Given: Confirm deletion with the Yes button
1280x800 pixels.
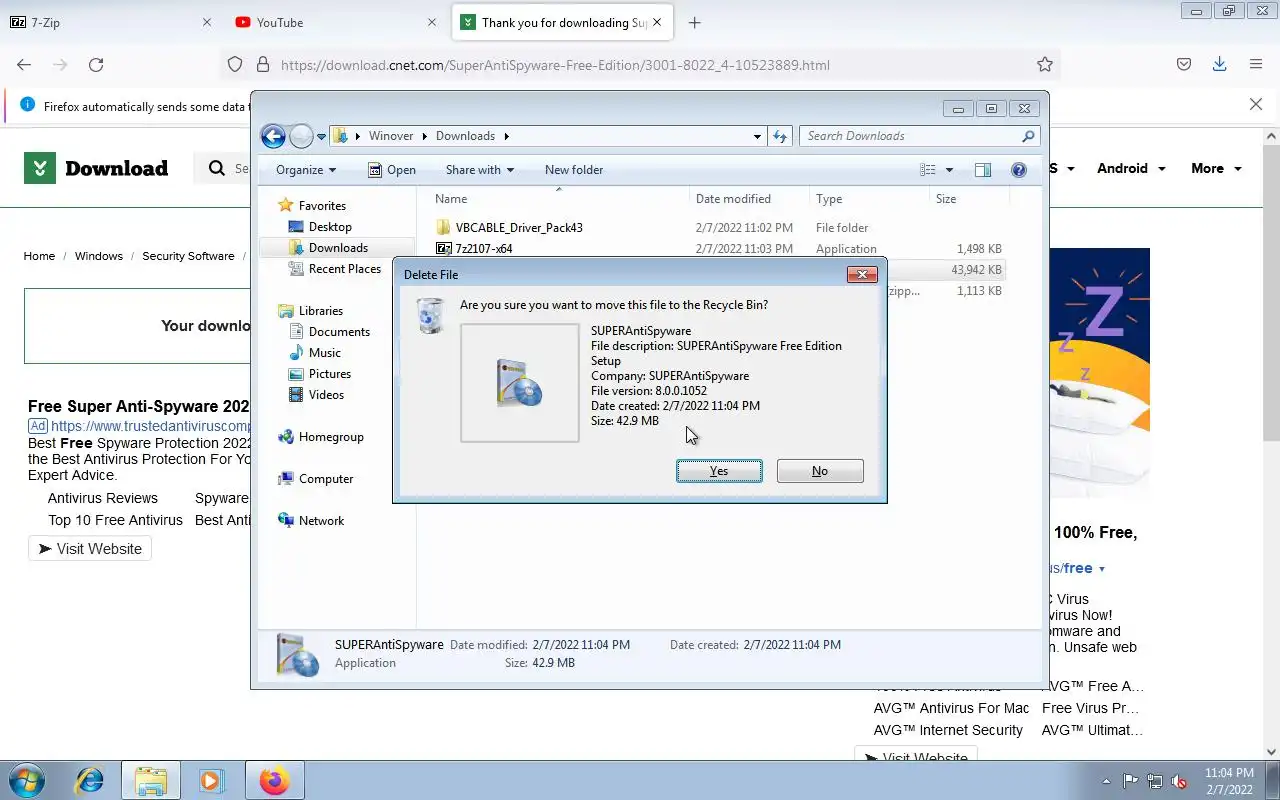Looking at the screenshot, I should click(719, 471).
